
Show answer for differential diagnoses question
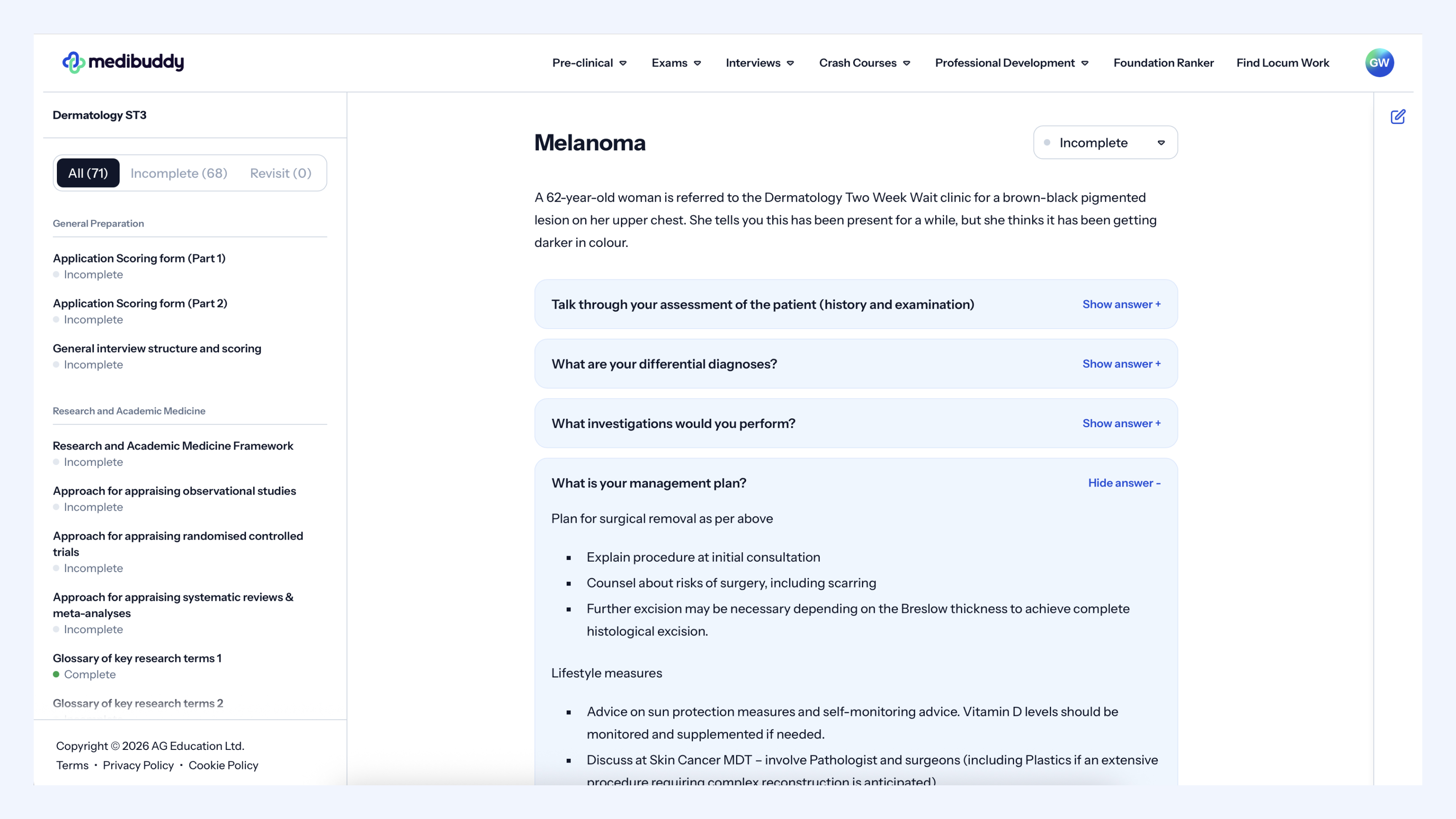pyautogui.click(x=1121, y=364)
